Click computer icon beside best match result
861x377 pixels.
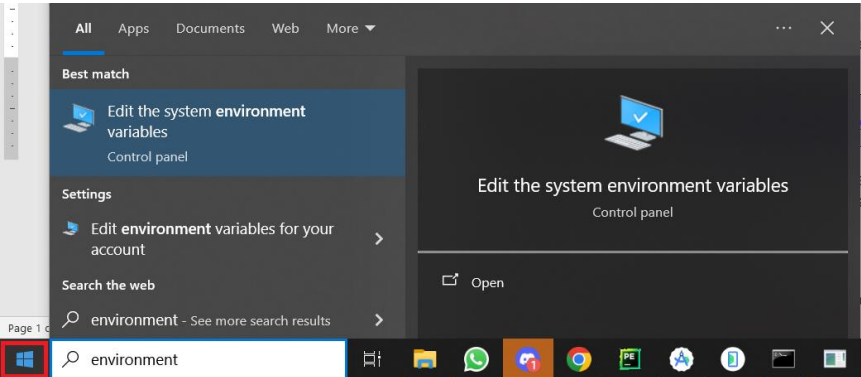tap(79, 119)
